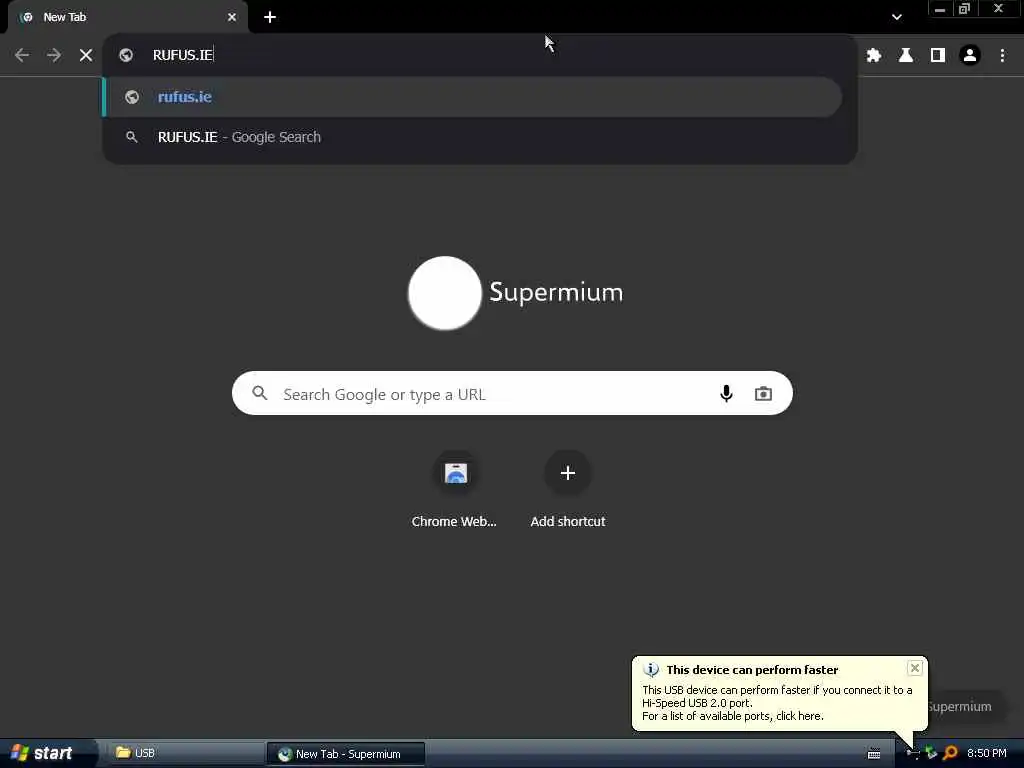Click the USB device tray icon
The width and height of the screenshot is (1024, 768).
[x=913, y=754]
